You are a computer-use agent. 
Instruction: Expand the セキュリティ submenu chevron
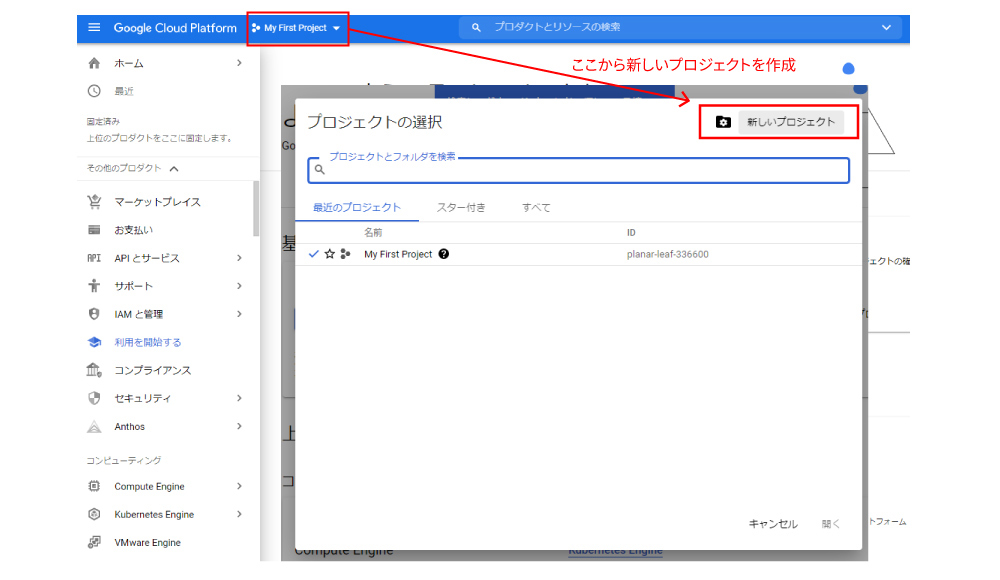pos(239,398)
